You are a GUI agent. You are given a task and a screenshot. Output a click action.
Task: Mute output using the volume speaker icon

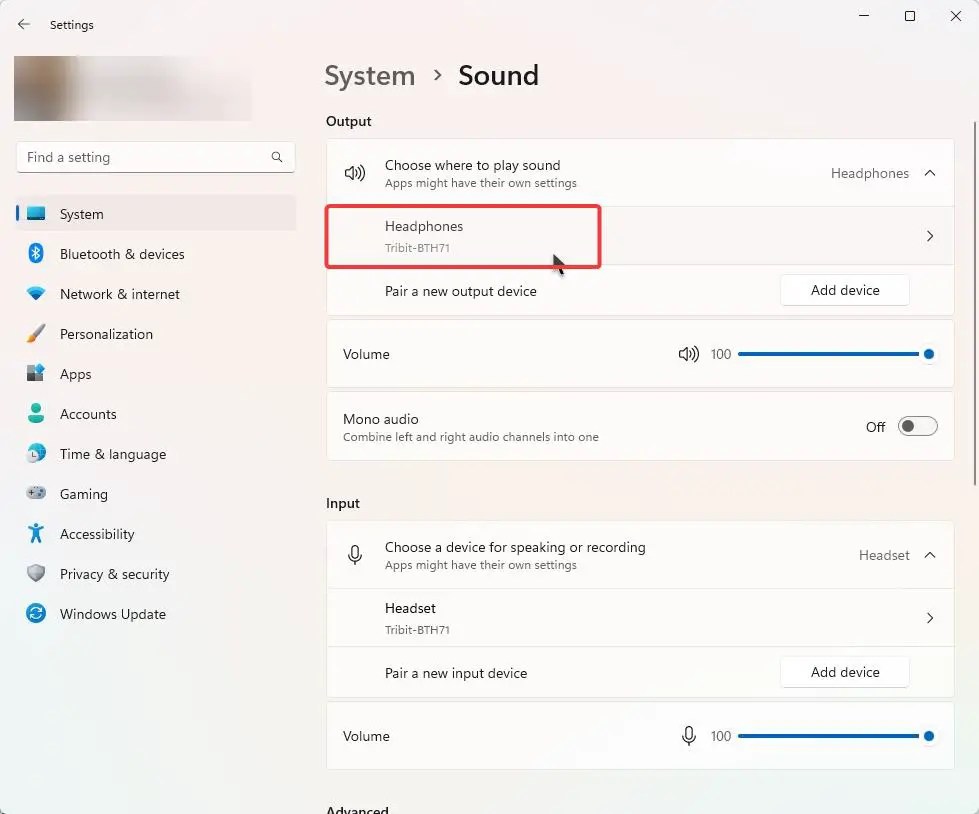tap(688, 354)
